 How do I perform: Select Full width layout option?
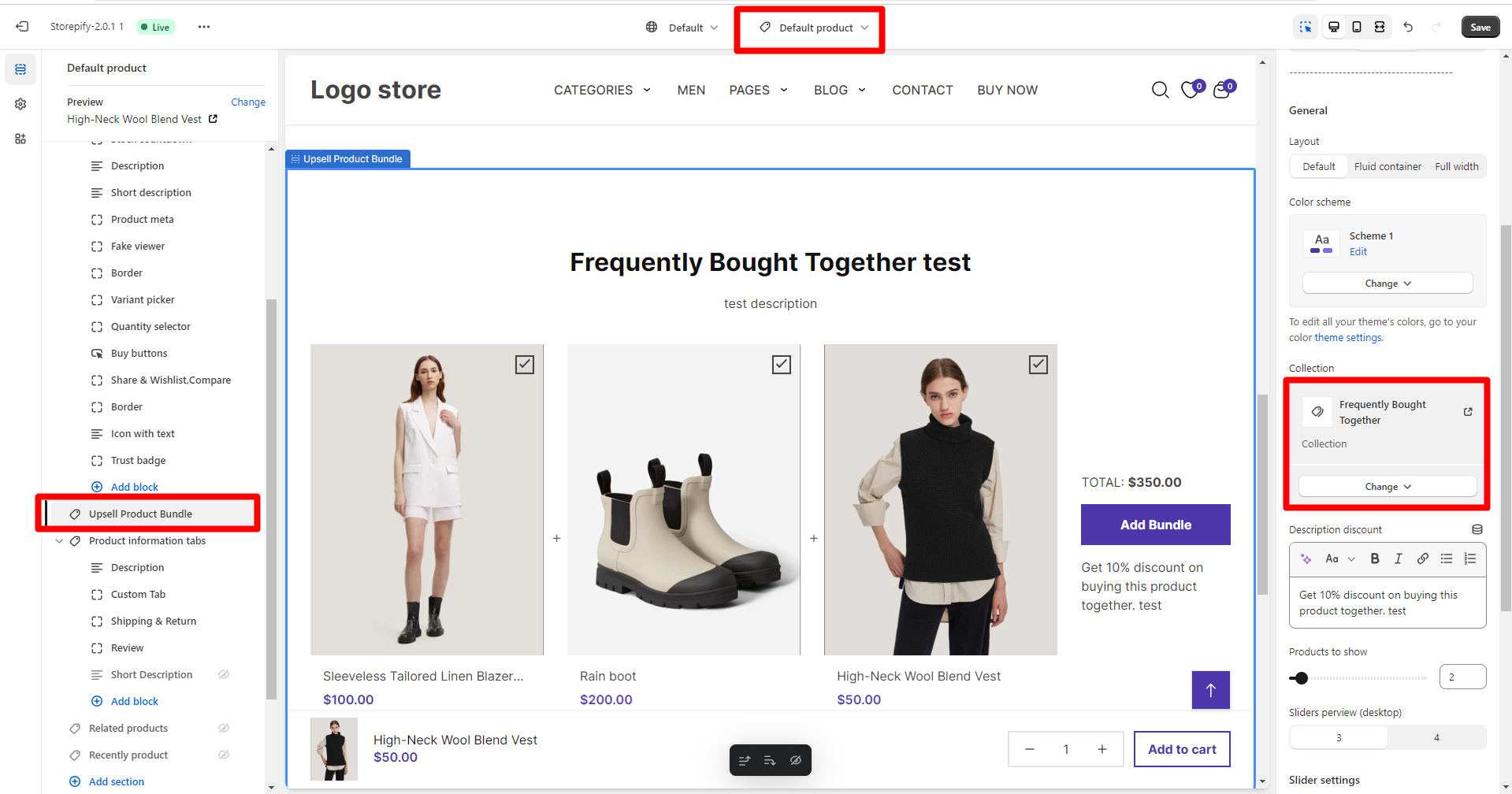click(x=1456, y=166)
